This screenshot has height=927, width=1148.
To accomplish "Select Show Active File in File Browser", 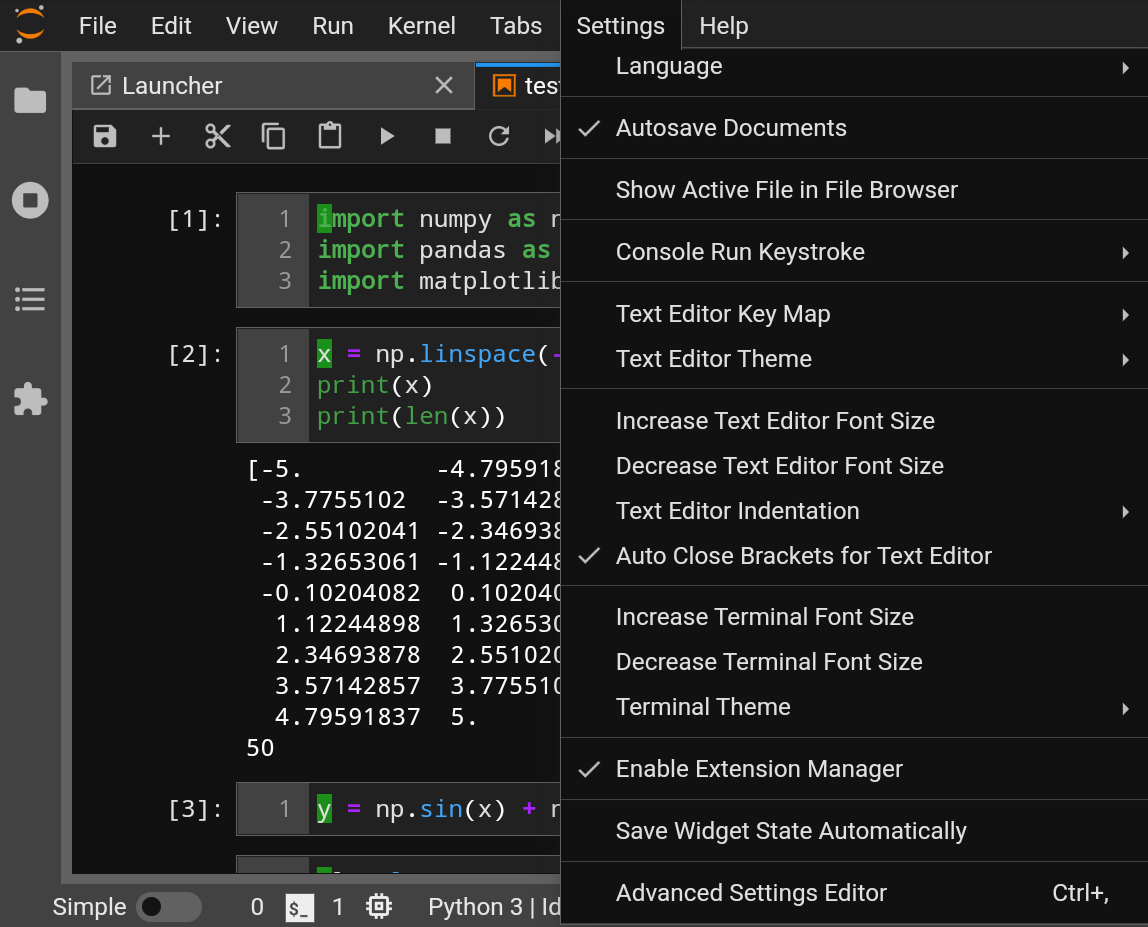I will tap(786, 189).
